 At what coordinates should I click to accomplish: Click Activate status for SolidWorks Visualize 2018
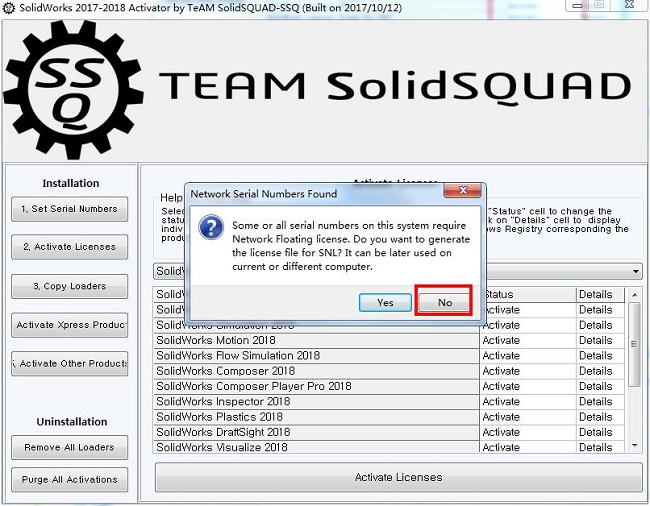click(528, 447)
